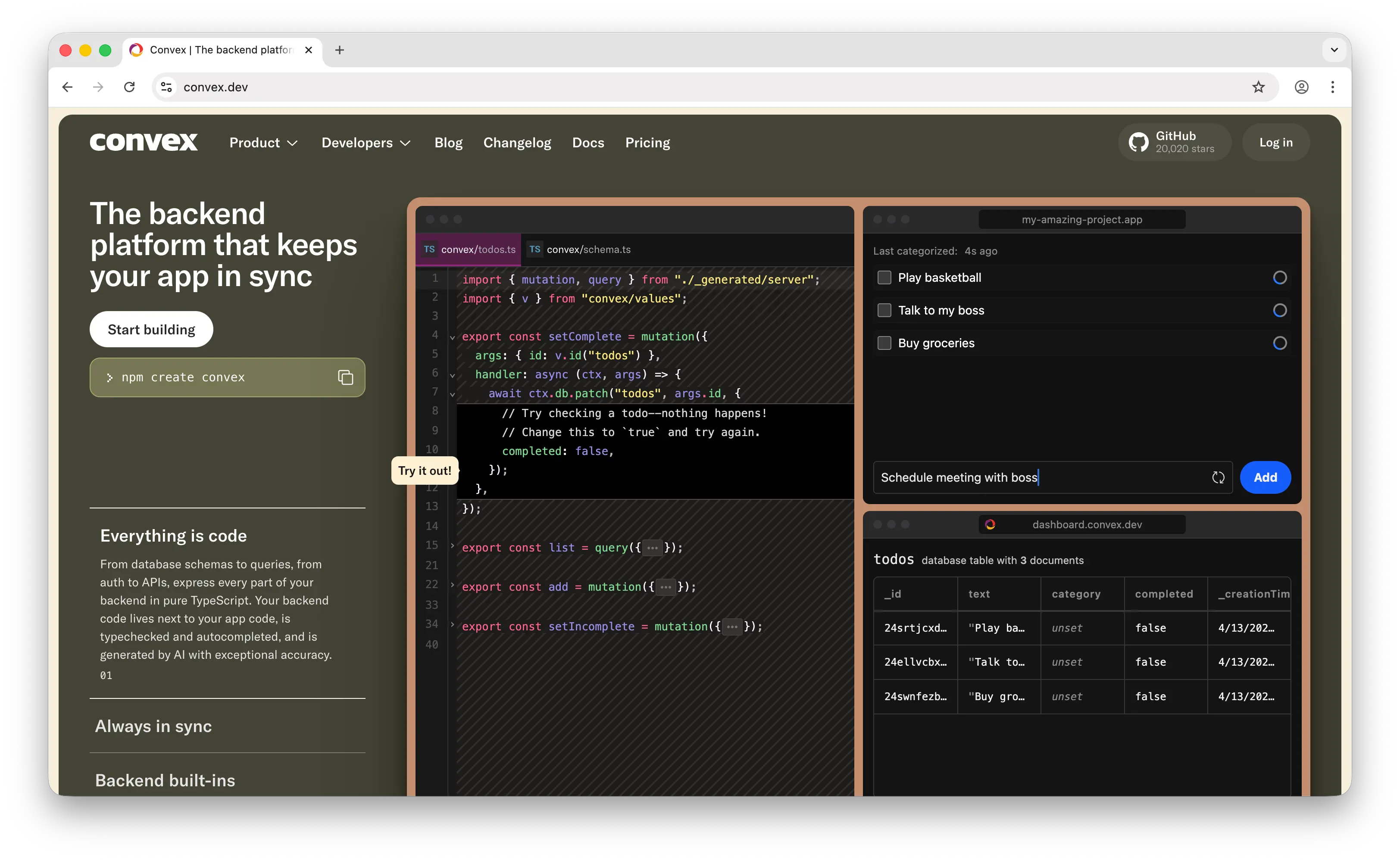Viewport: 1400px width, 860px height.
Task: Check the Play basketball checkbox
Action: click(884, 277)
